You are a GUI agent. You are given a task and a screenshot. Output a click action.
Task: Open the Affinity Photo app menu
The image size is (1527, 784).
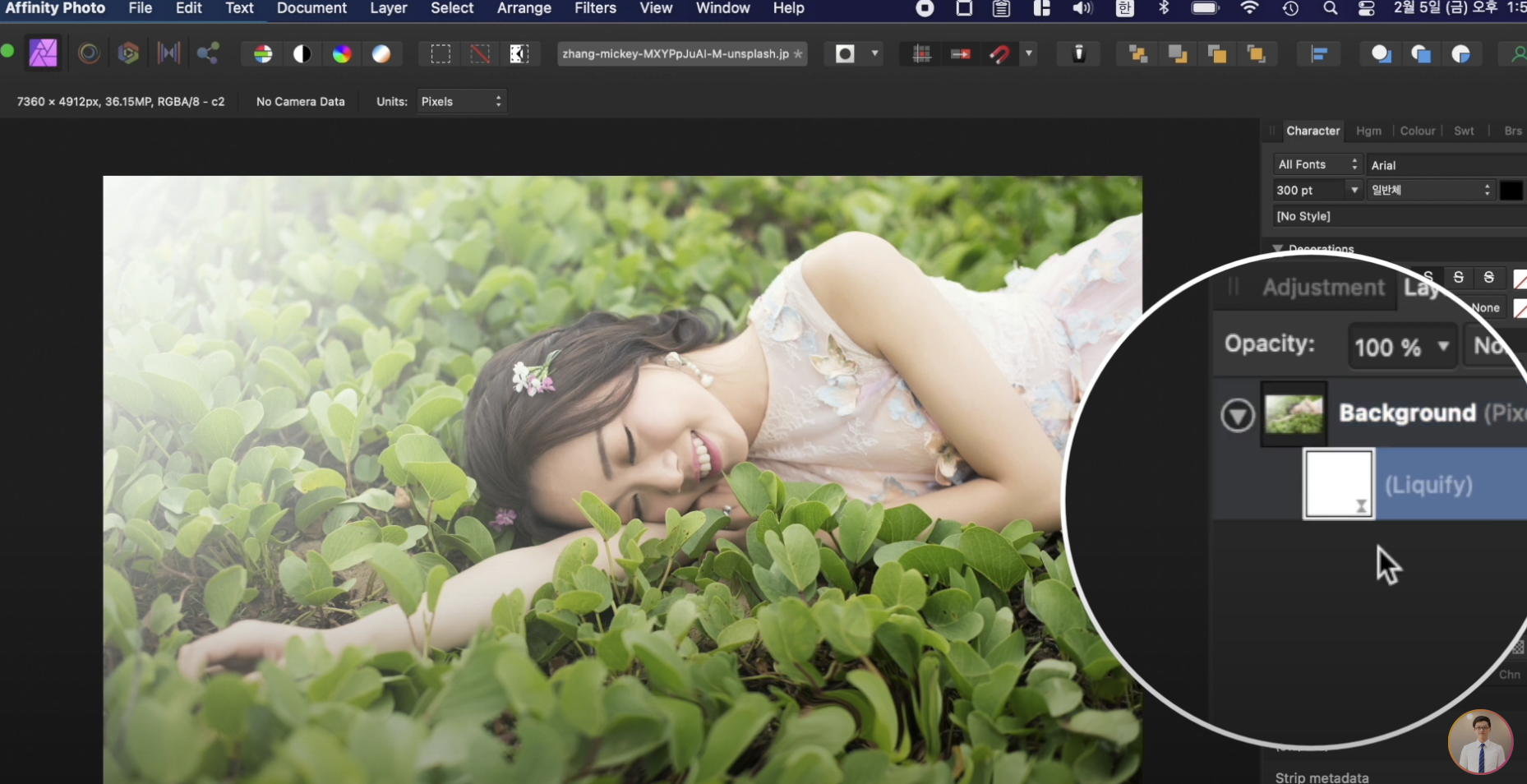click(x=55, y=8)
